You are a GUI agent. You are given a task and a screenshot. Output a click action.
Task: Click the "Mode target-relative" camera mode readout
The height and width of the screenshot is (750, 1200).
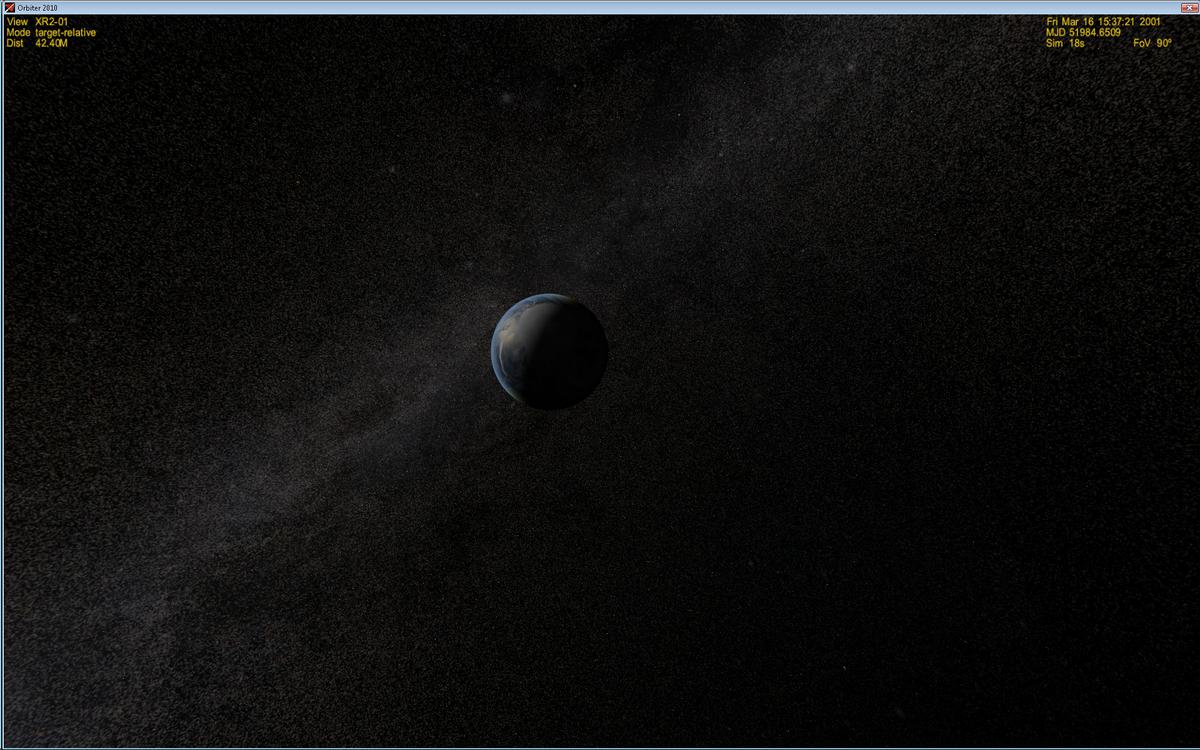pos(51,32)
